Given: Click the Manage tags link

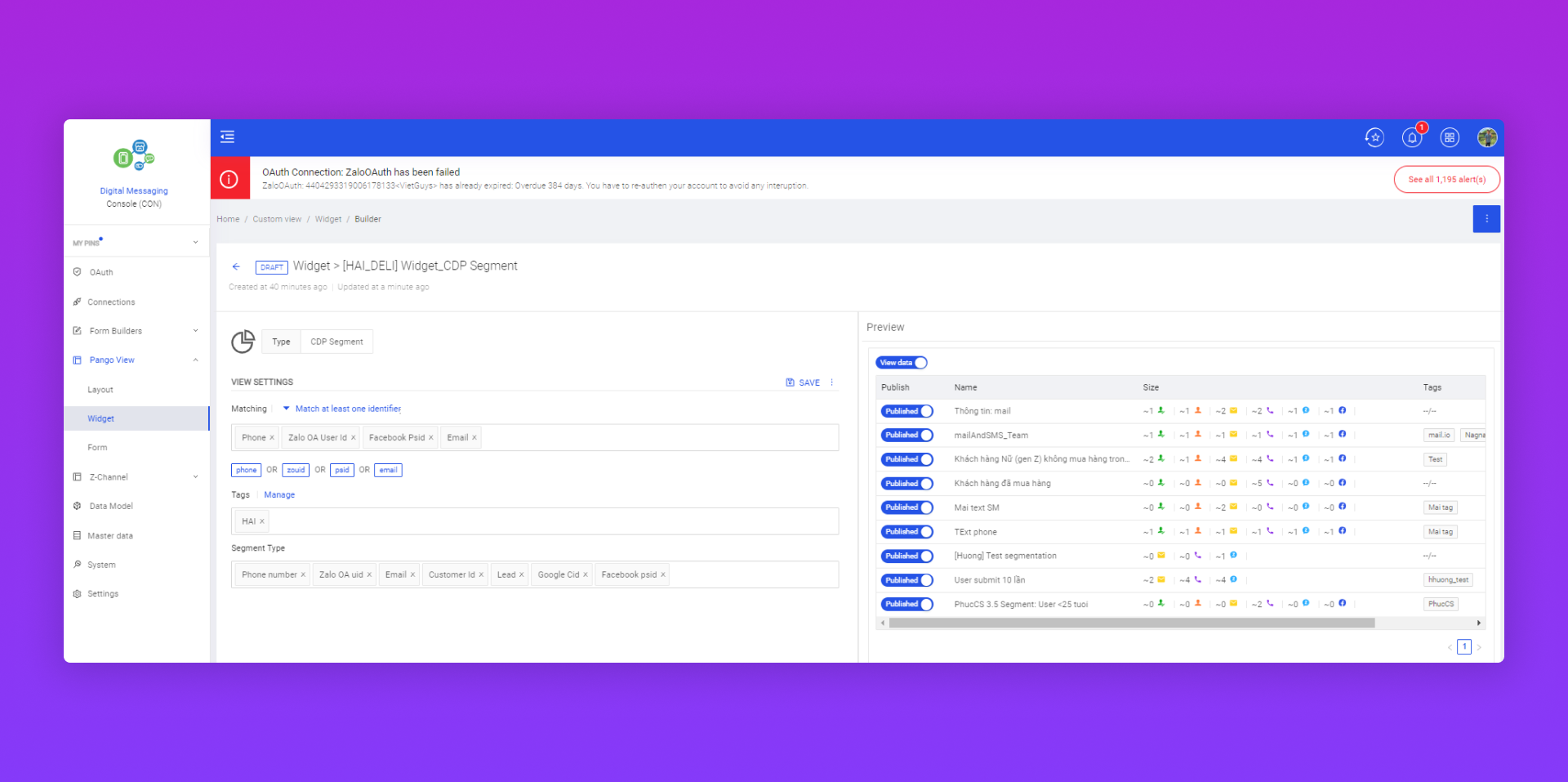Looking at the screenshot, I should (279, 495).
